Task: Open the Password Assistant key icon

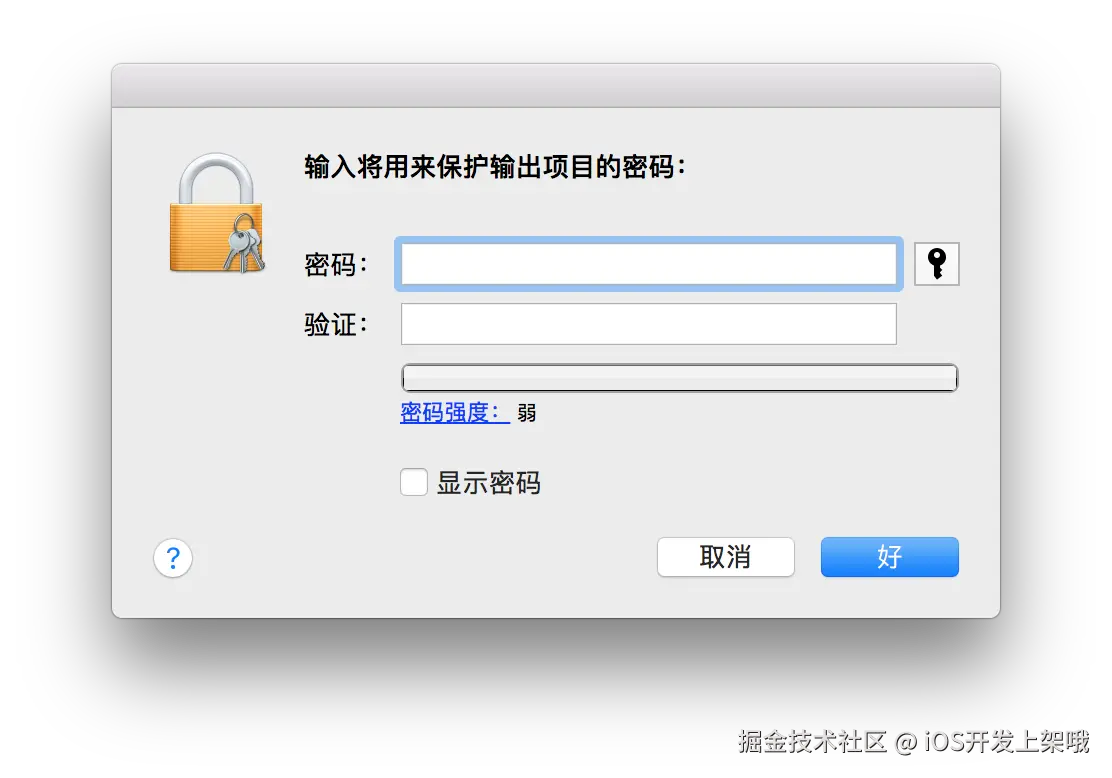Action: click(936, 264)
